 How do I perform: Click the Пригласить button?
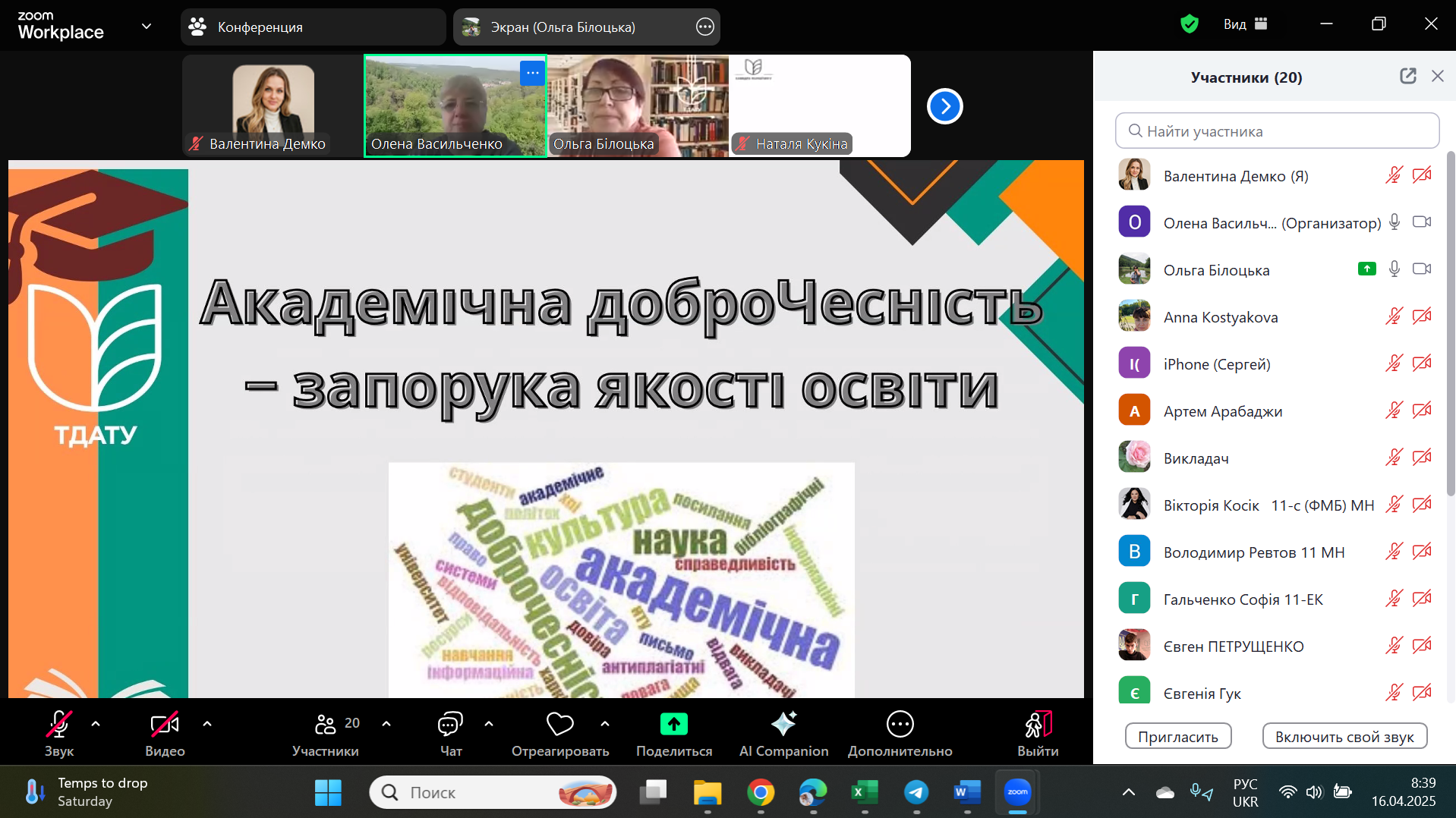tap(1177, 737)
